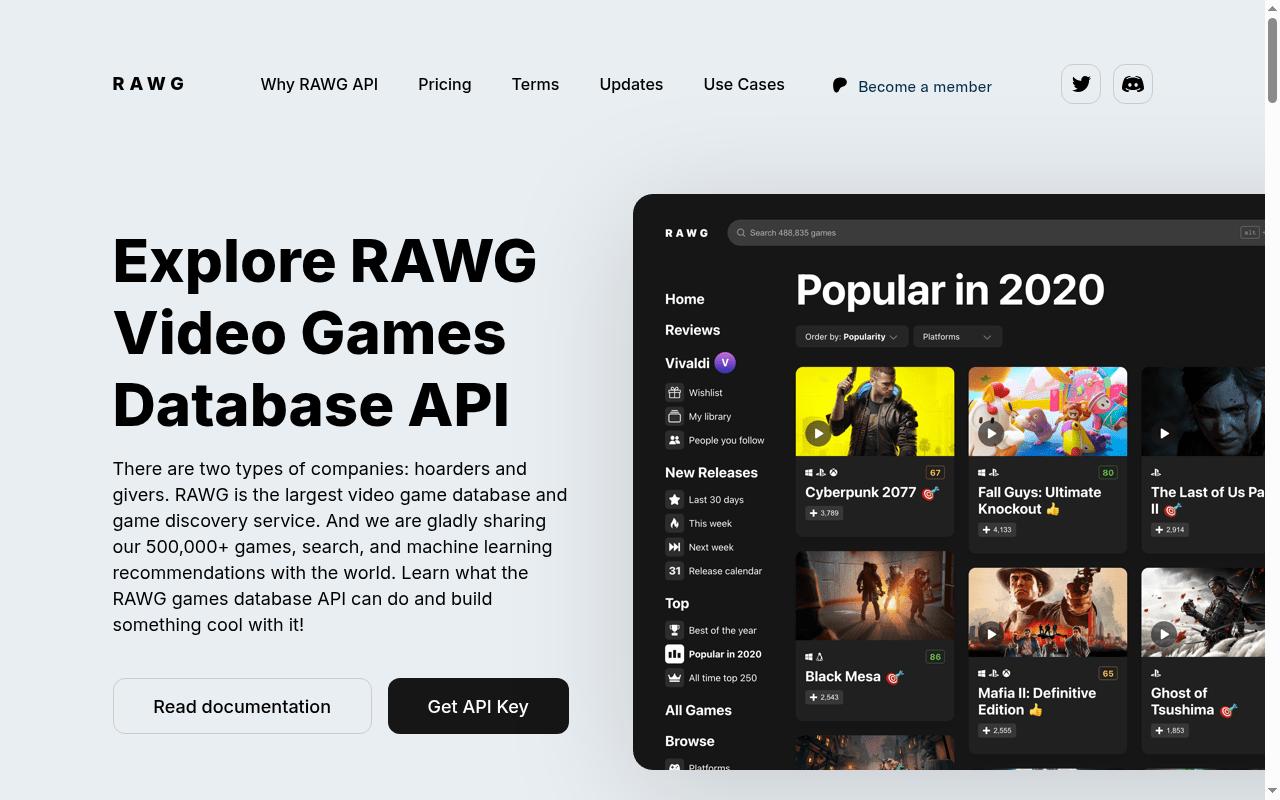This screenshot has height=800, width=1280.
Task: Click the Get API Key button
Action: (x=478, y=706)
